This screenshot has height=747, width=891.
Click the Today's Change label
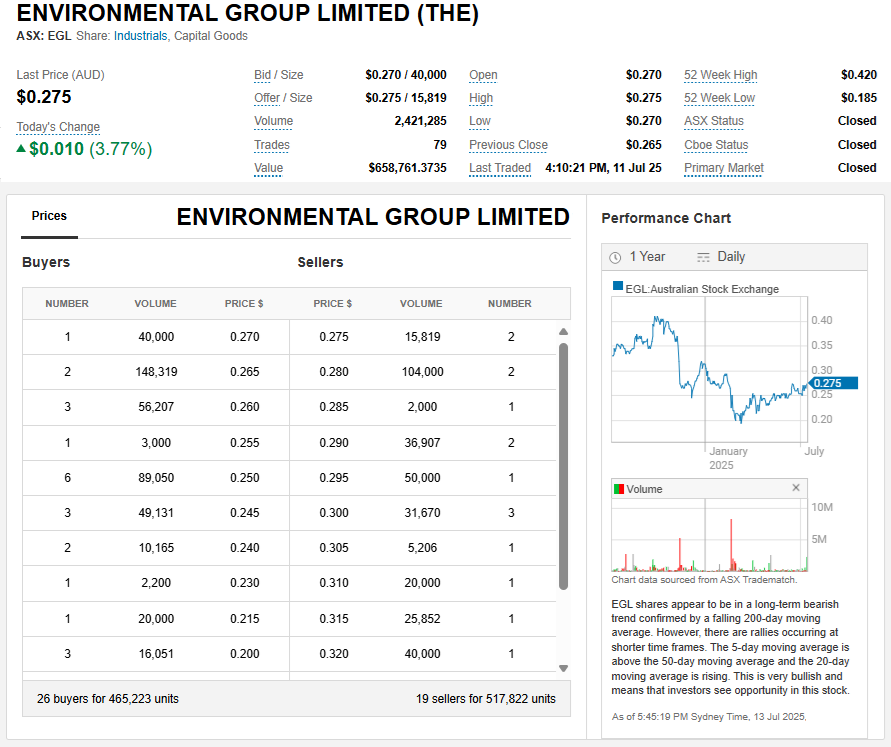[58, 127]
